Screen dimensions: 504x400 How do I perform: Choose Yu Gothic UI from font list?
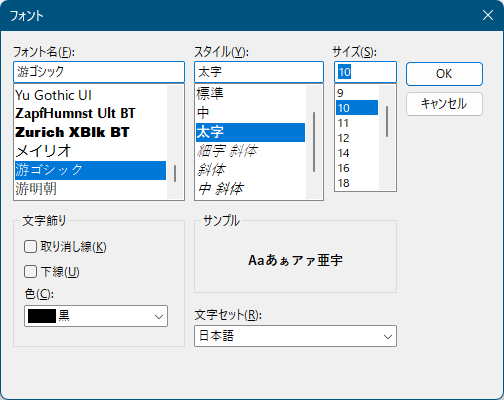(x=90, y=95)
